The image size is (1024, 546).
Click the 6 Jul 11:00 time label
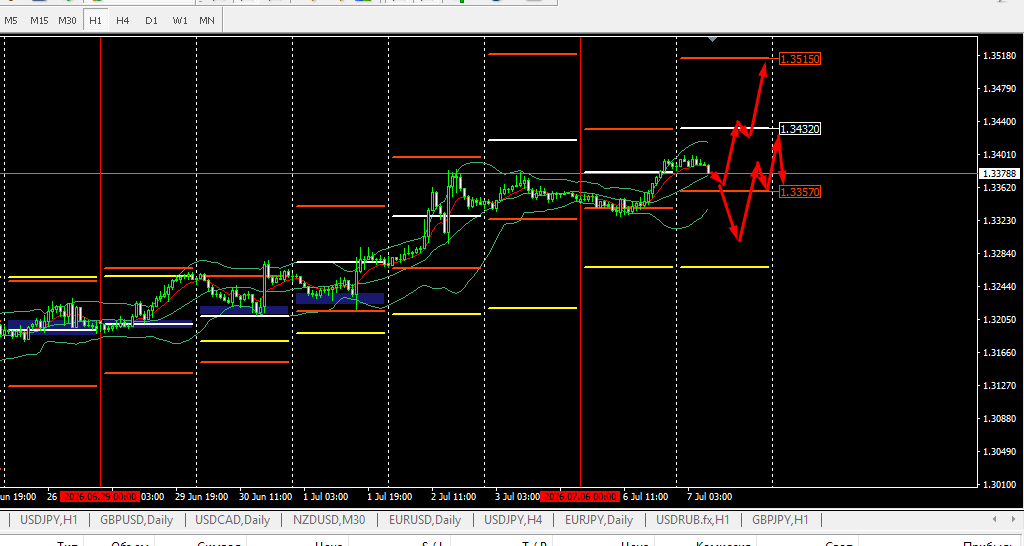(645, 496)
